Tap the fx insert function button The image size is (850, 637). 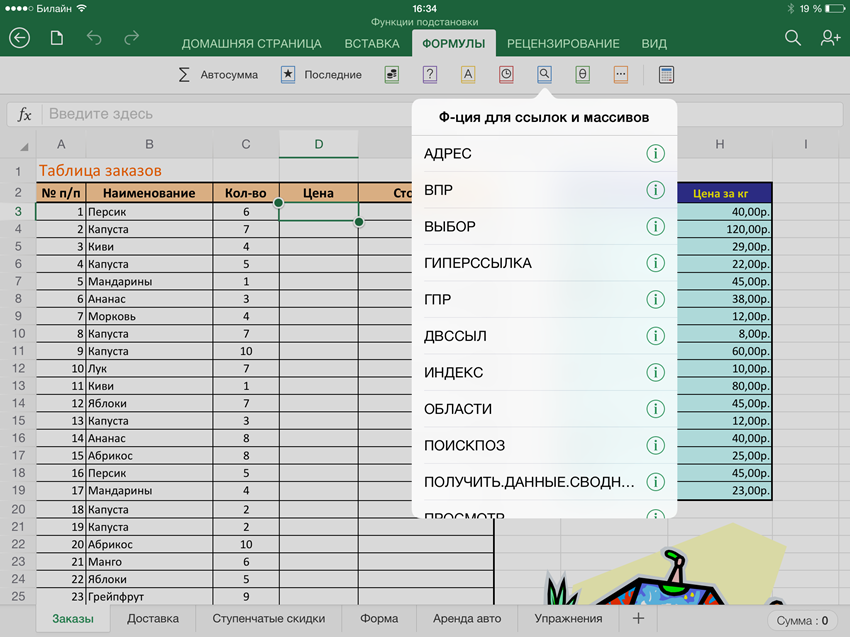coord(24,114)
